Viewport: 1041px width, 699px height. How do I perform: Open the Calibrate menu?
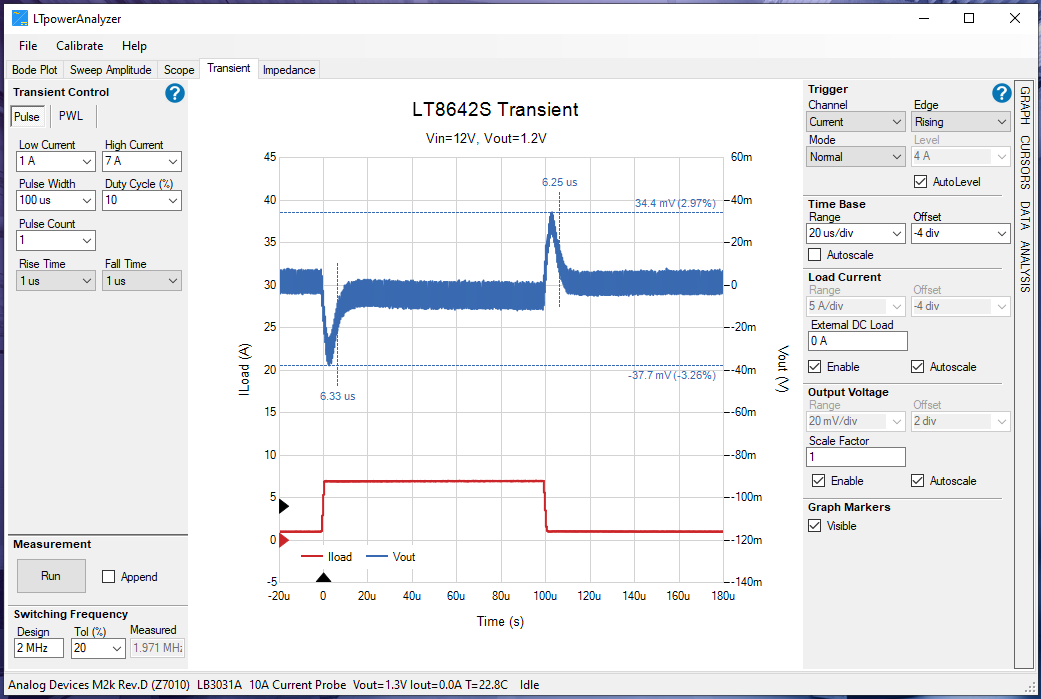click(81, 45)
